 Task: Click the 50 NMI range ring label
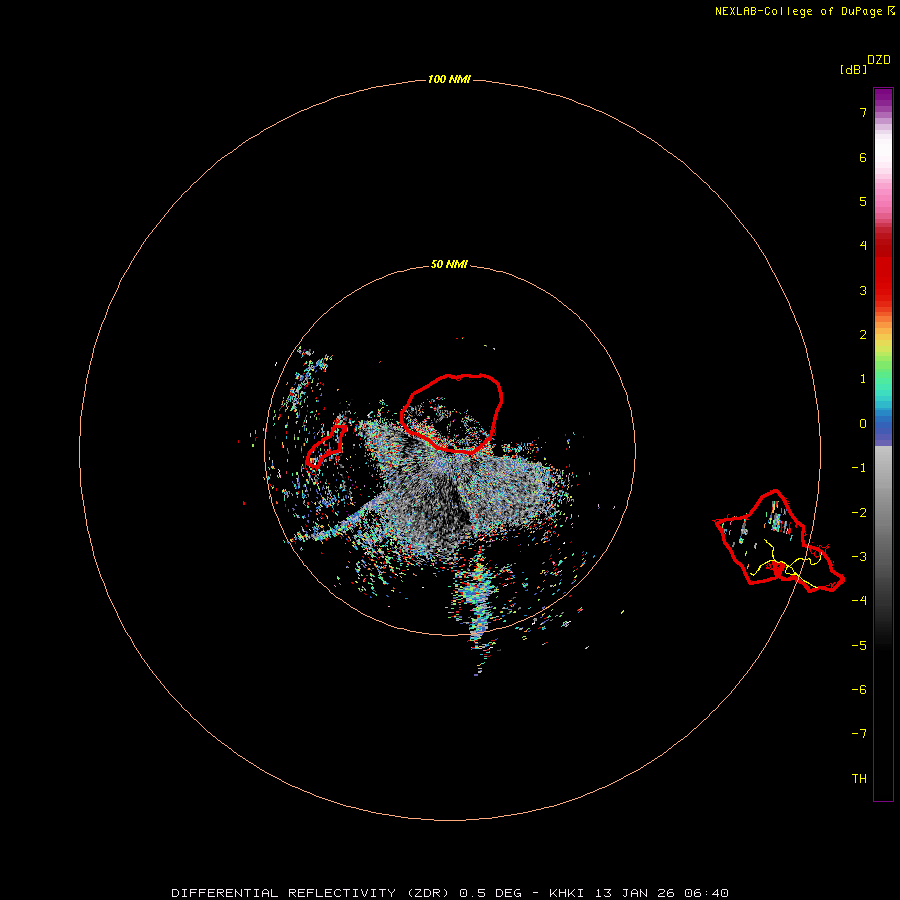449,264
